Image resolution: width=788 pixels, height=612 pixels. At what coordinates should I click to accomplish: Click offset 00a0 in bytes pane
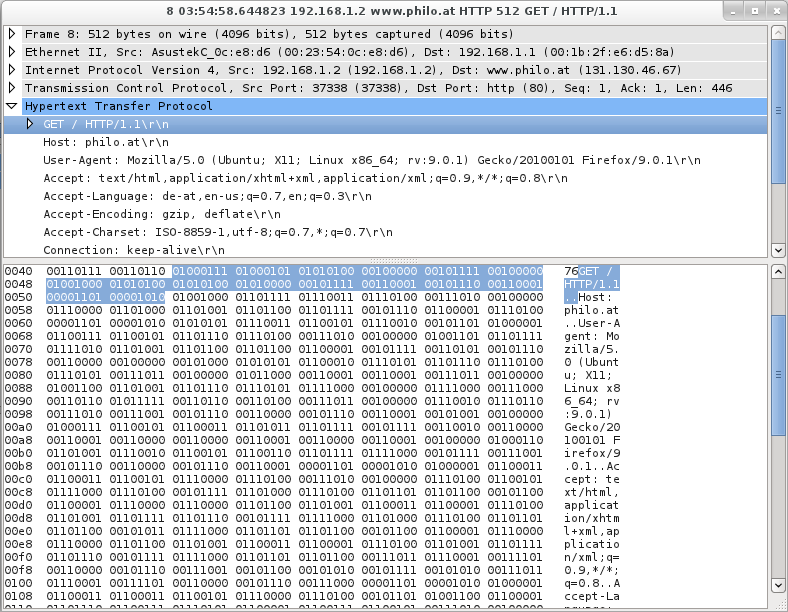(x=19, y=427)
